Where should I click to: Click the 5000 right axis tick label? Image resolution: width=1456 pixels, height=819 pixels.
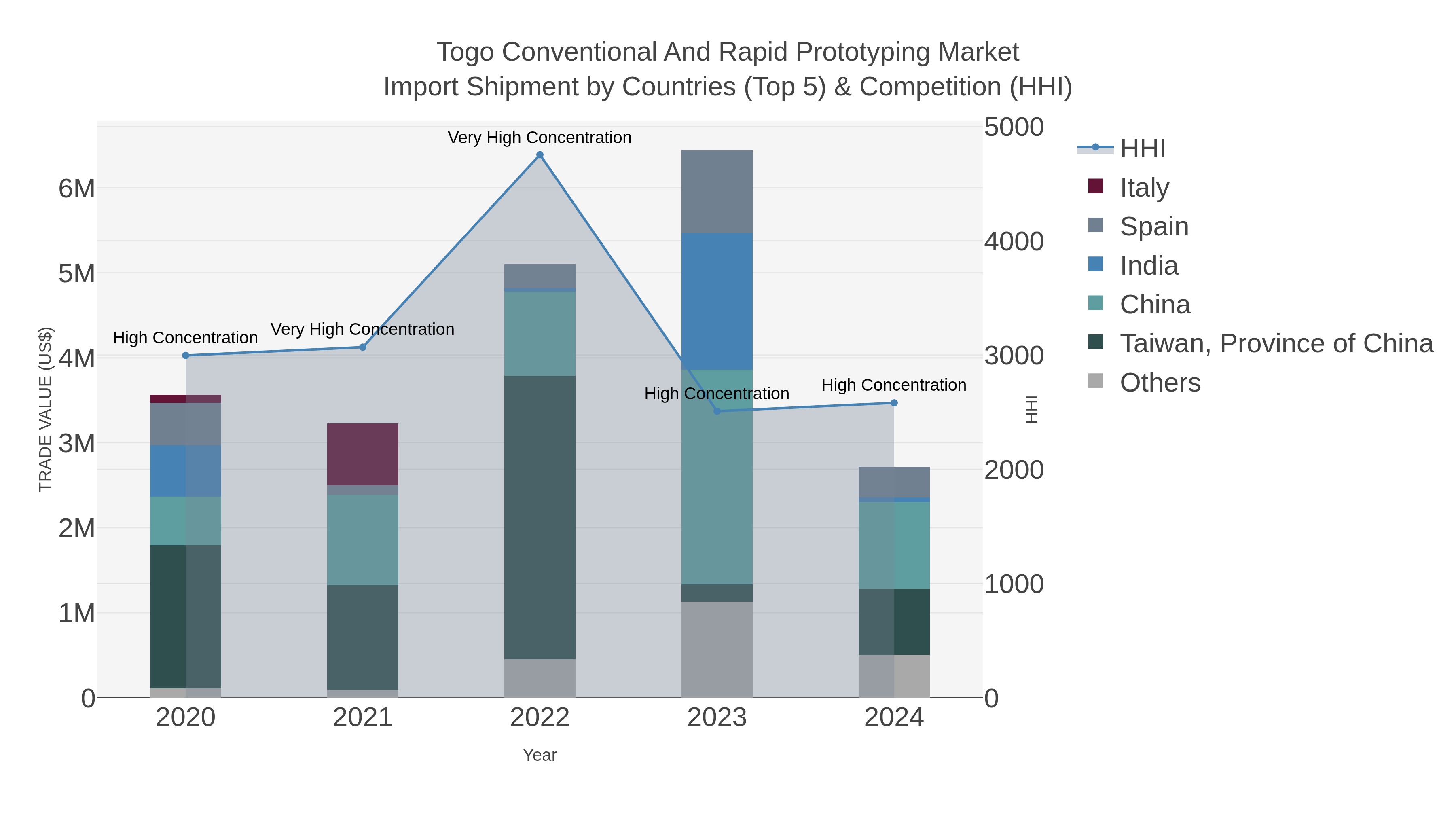pyautogui.click(x=1014, y=127)
